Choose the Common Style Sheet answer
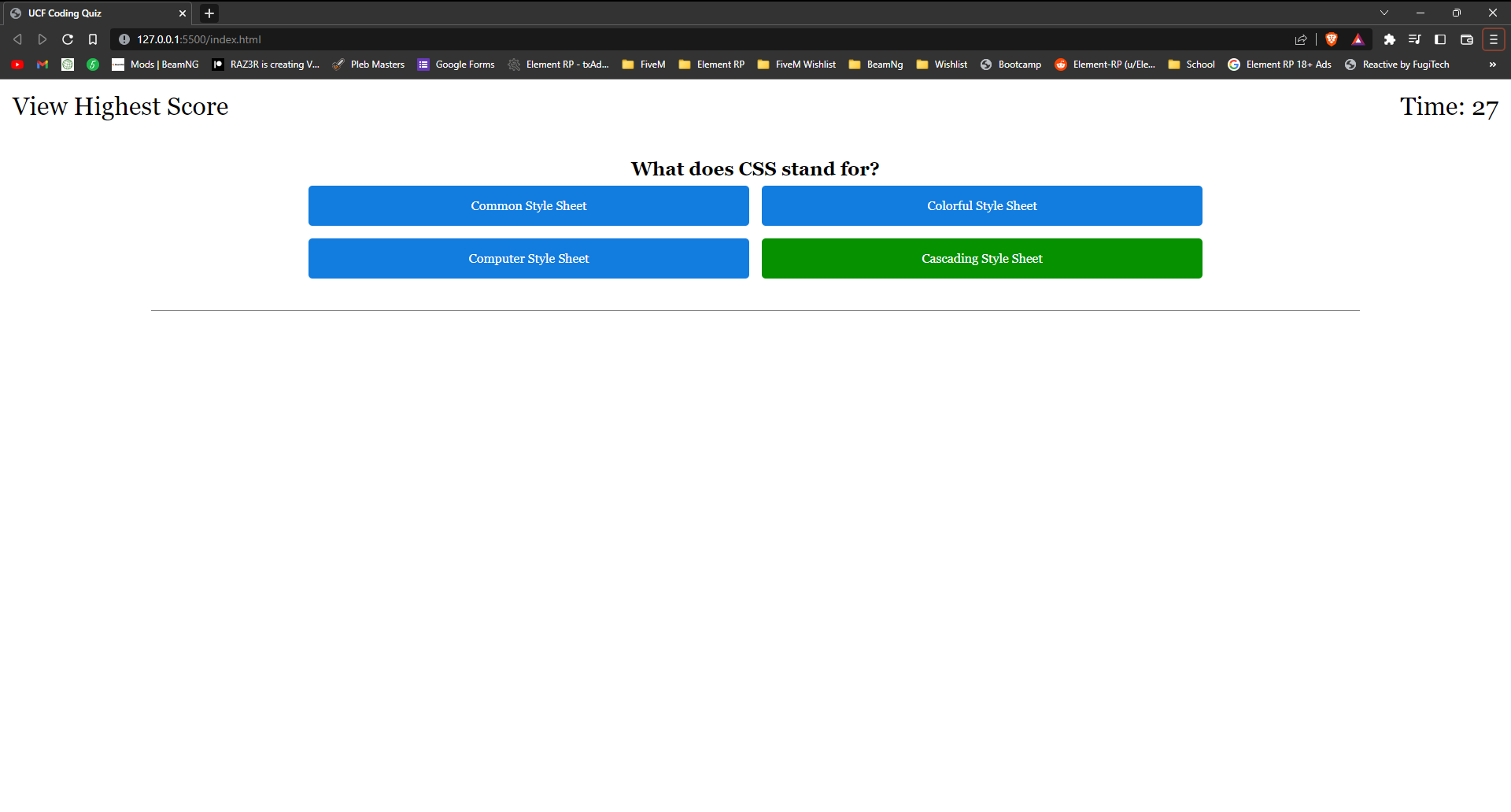Screen dimensions: 1511x812 [529, 206]
